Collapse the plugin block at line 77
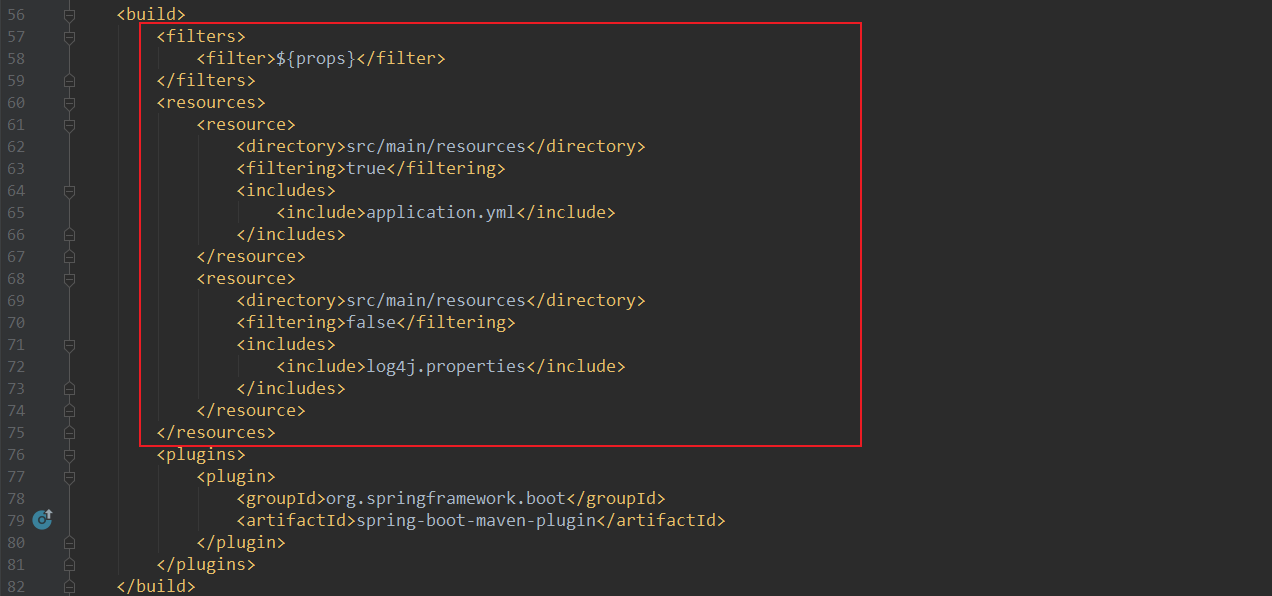1272x596 pixels. tap(69, 477)
